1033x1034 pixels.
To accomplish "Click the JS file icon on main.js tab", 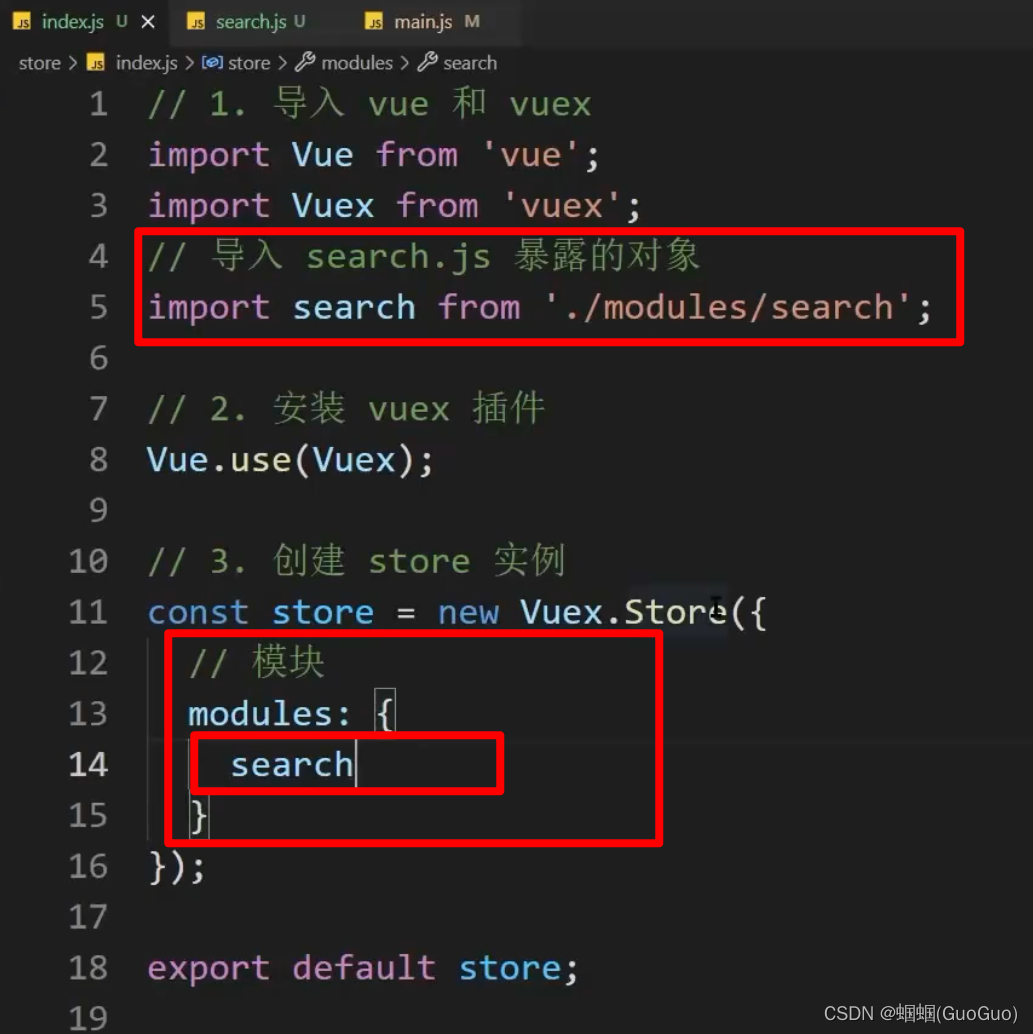I will [374, 22].
